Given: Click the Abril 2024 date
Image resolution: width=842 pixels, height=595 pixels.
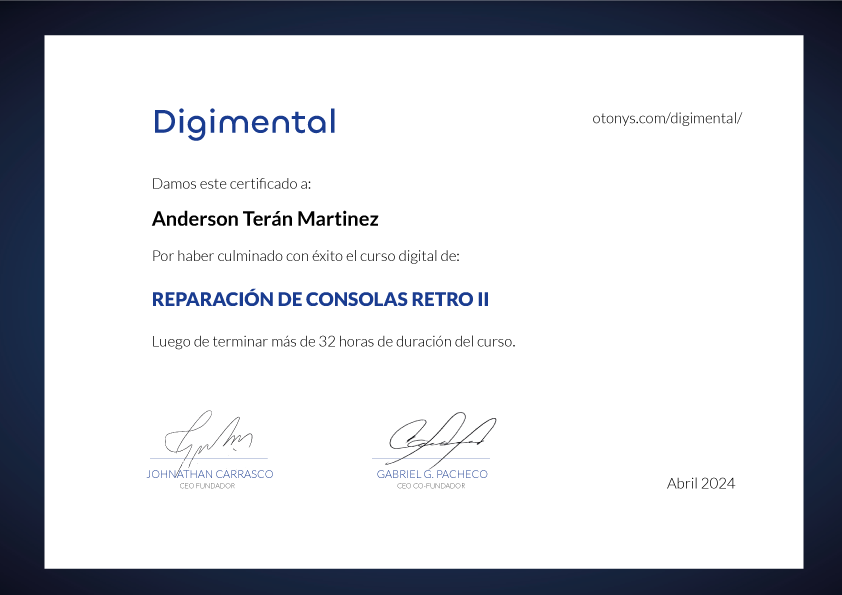Looking at the screenshot, I should point(700,483).
